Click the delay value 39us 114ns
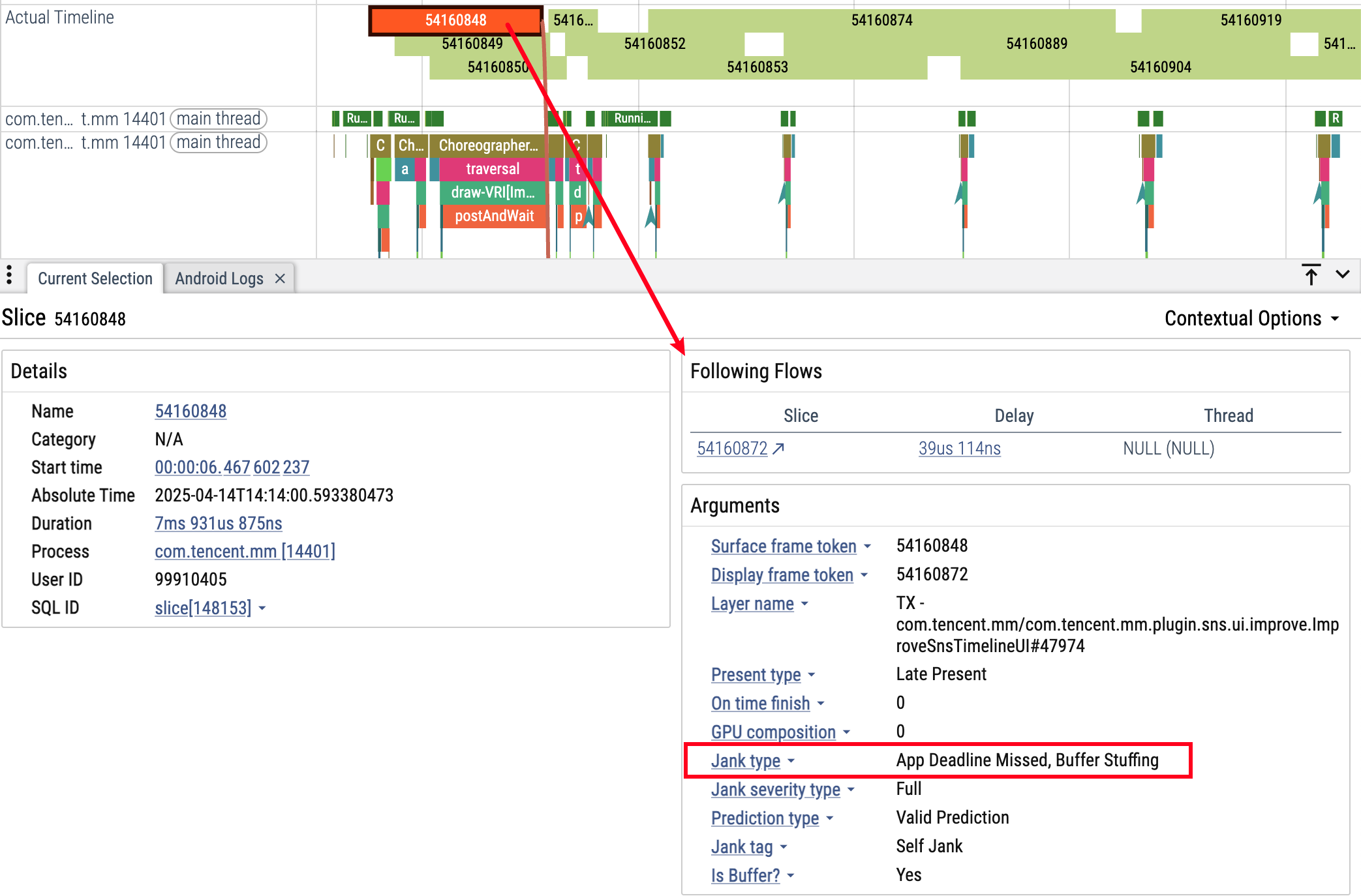This screenshot has width=1361, height=896. tap(959, 449)
